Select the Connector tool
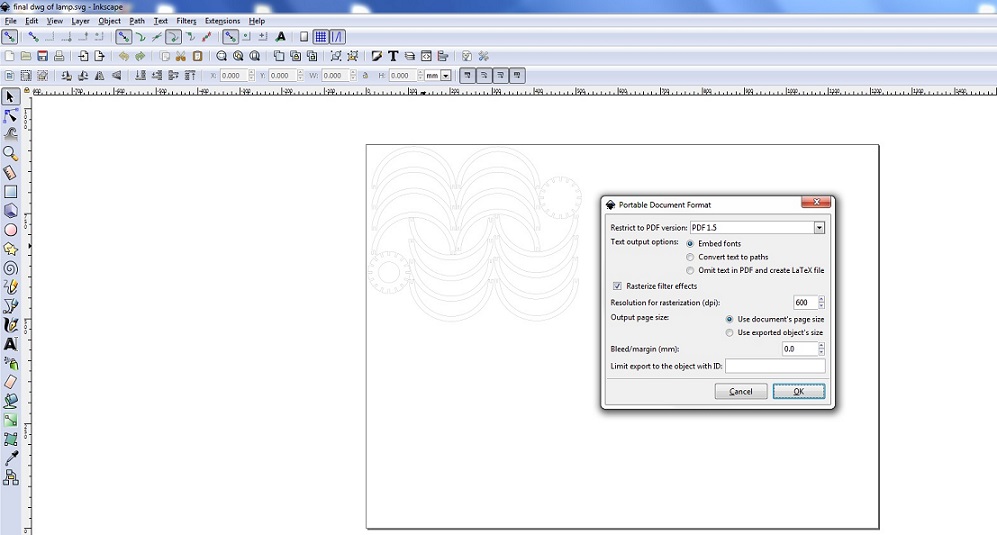997x535 pixels. (10, 477)
